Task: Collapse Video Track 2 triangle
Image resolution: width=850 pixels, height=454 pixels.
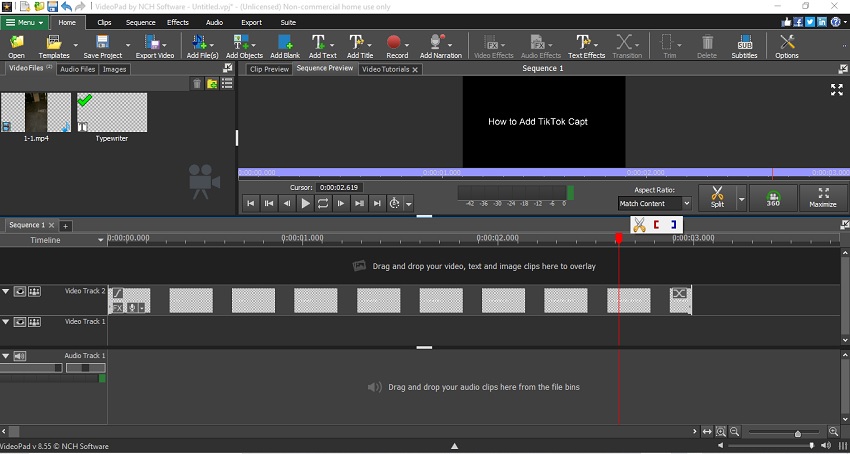Action: tap(6, 291)
